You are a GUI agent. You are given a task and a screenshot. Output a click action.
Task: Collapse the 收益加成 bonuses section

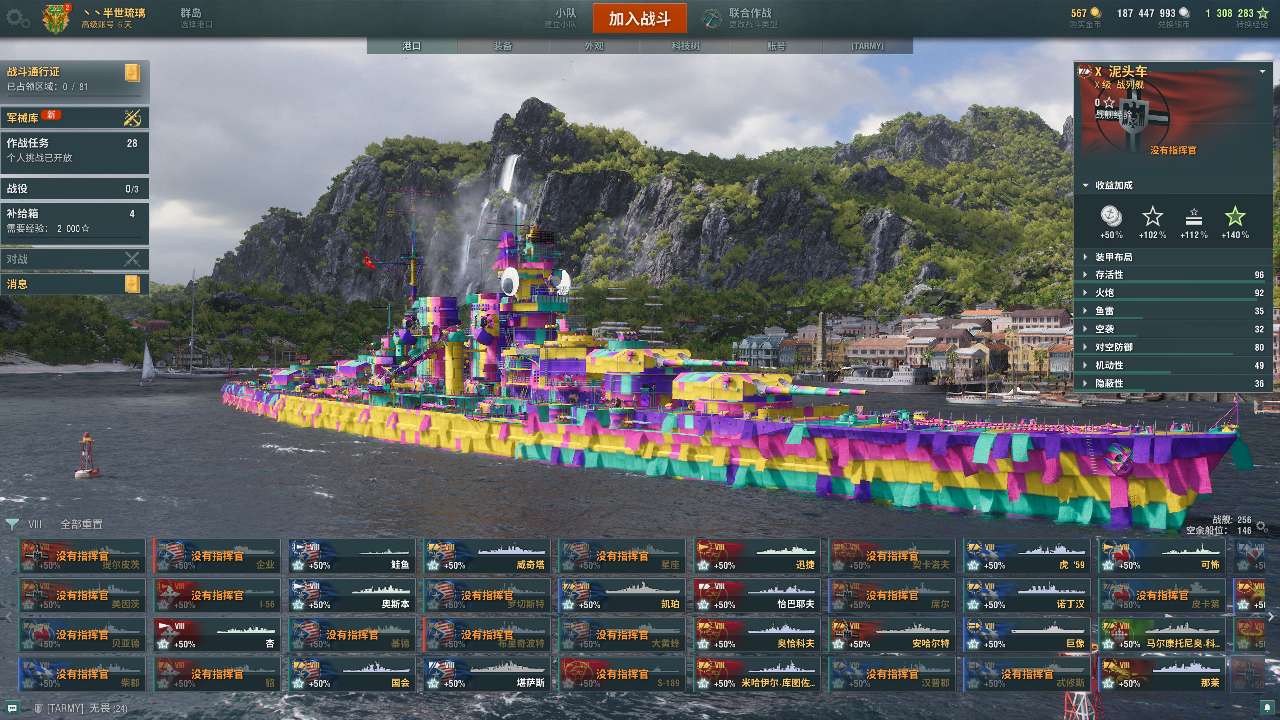pyautogui.click(x=1086, y=185)
